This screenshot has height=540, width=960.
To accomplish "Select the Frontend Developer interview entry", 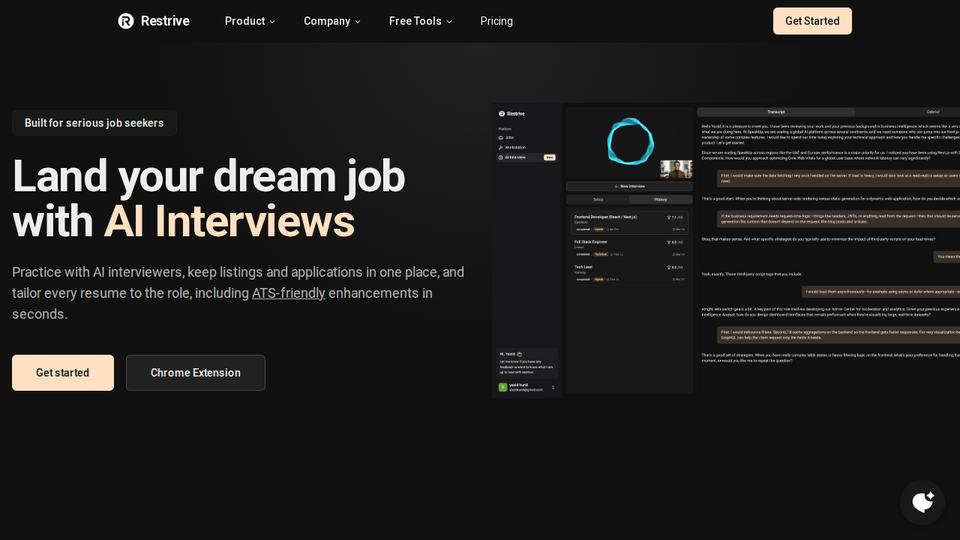I will (x=629, y=223).
